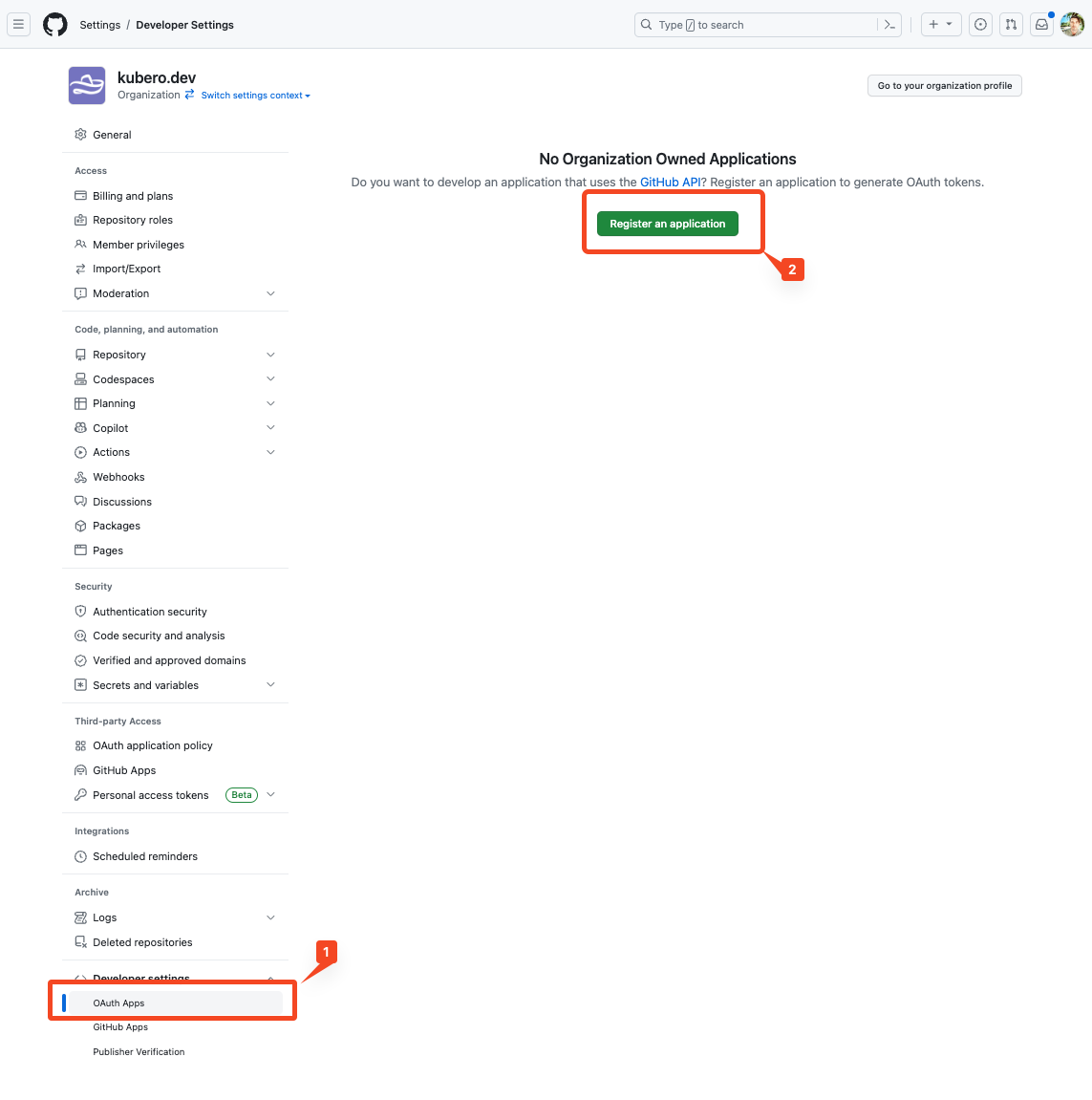Click the Copilot icon

80,428
